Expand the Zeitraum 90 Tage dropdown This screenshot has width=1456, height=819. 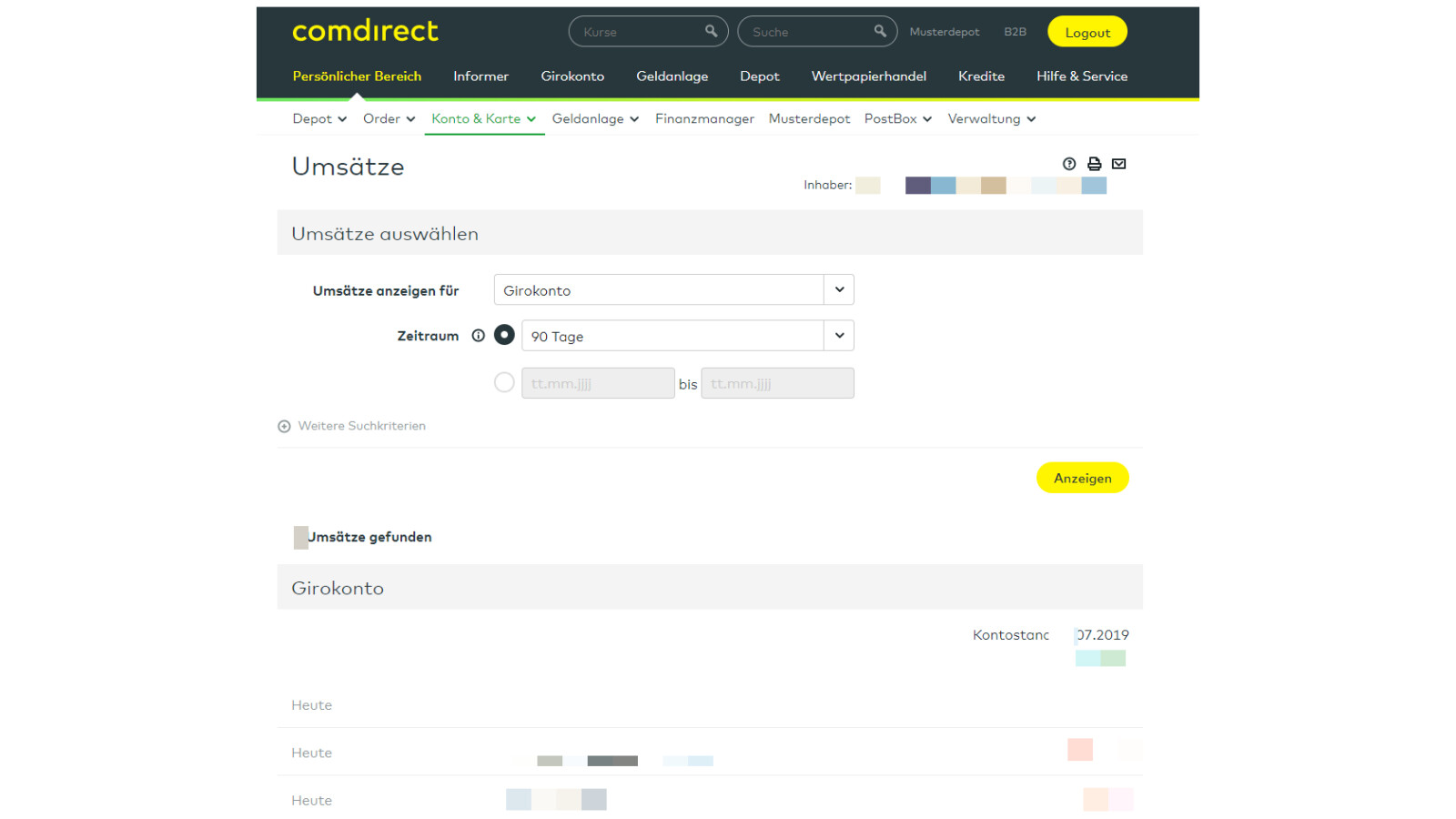tap(838, 335)
